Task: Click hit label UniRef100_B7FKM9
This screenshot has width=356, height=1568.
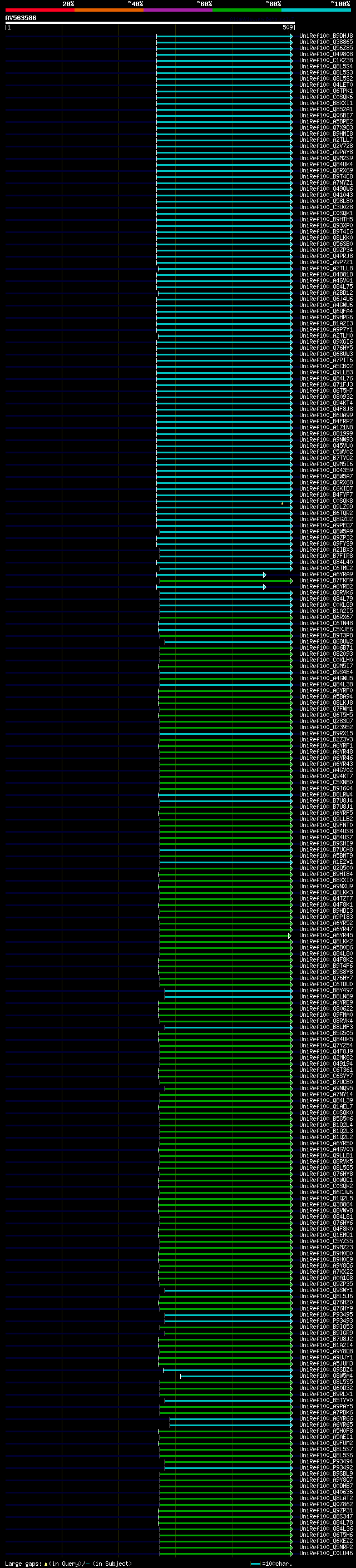Action: [x=326, y=581]
